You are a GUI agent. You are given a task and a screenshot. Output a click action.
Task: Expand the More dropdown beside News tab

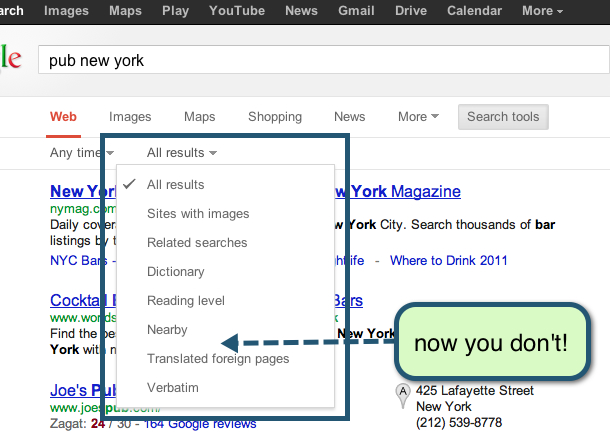418,117
